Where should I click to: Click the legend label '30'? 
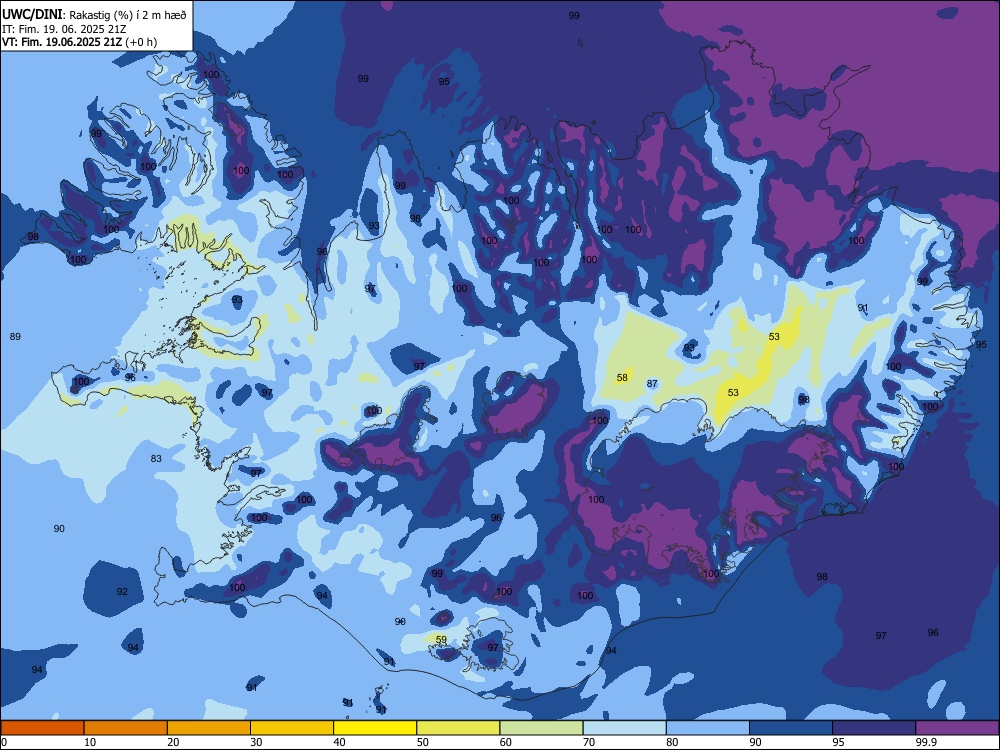pos(256,742)
